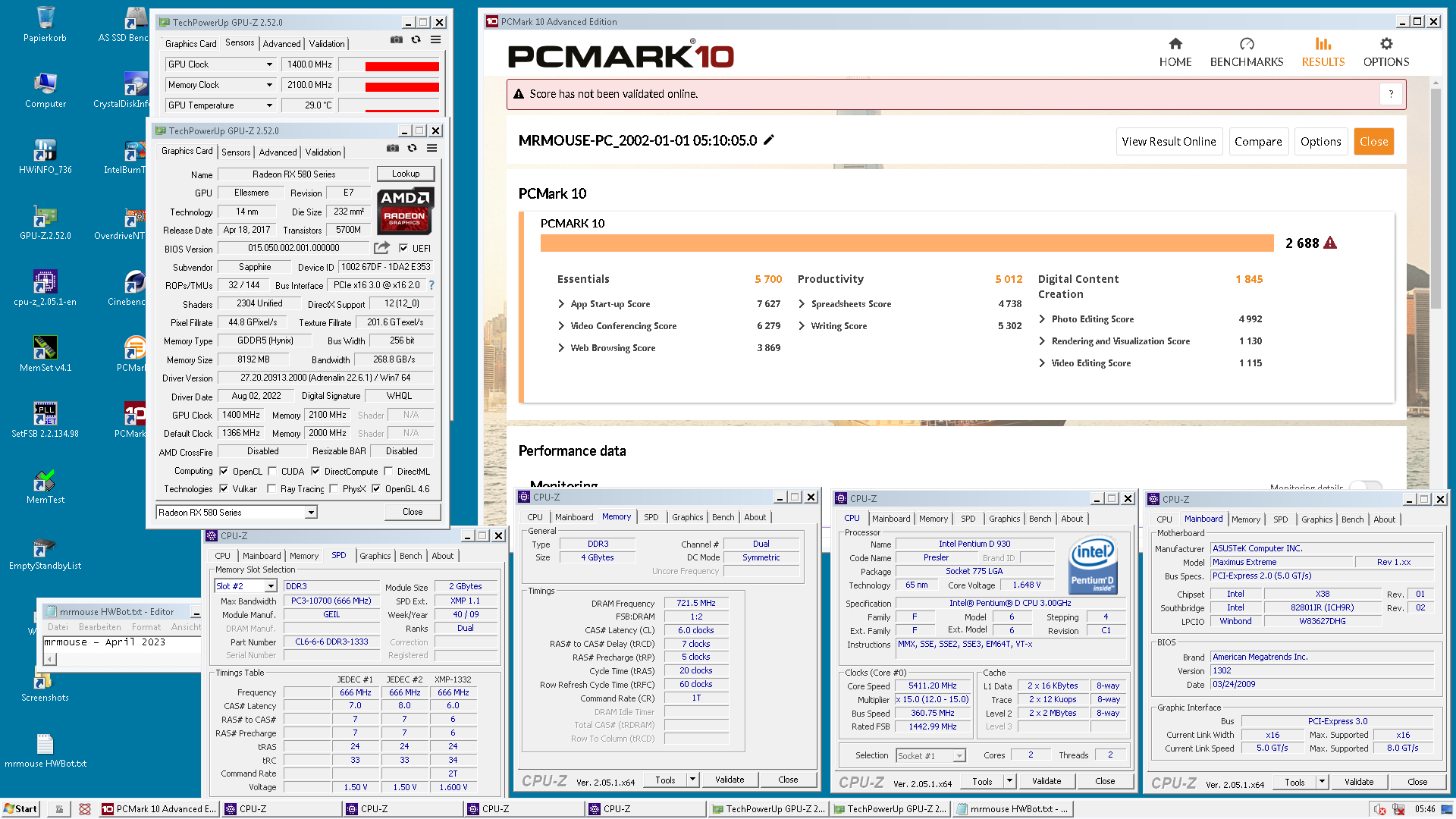Open Memory Clock sensor dropdown
The width and height of the screenshot is (1456, 819).
click(x=269, y=85)
